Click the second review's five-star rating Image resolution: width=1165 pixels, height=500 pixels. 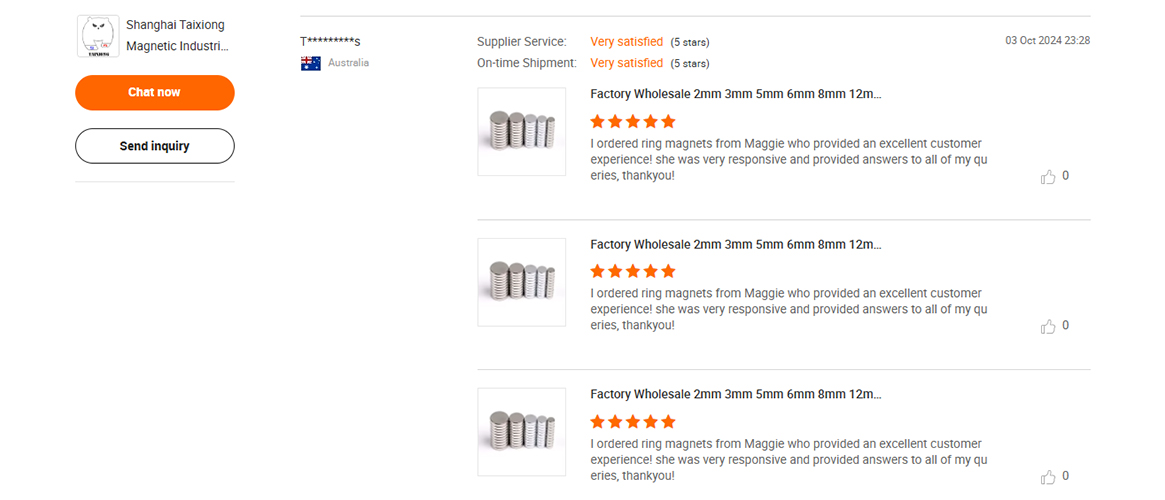coord(632,271)
